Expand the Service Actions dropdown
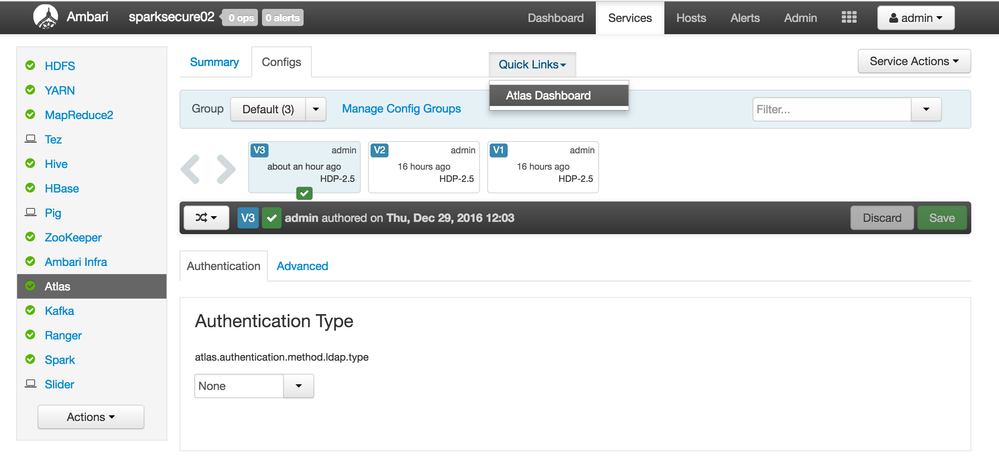The width and height of the screenshot is (999, 465). point(914,61)
